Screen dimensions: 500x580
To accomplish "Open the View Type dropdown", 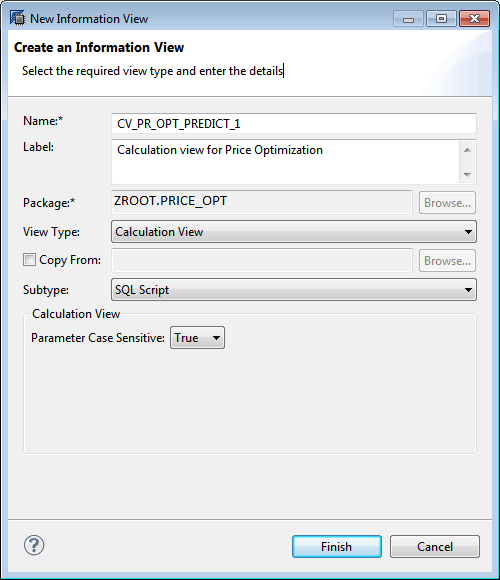I will (x=294, y=232).
